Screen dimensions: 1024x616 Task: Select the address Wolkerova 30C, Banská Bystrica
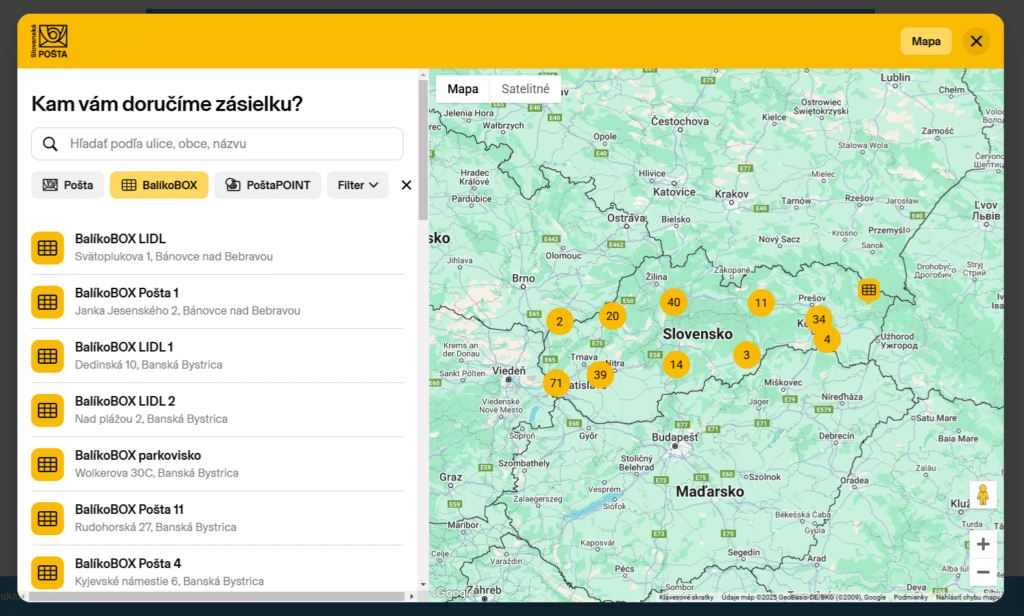(x=156, y=473)
